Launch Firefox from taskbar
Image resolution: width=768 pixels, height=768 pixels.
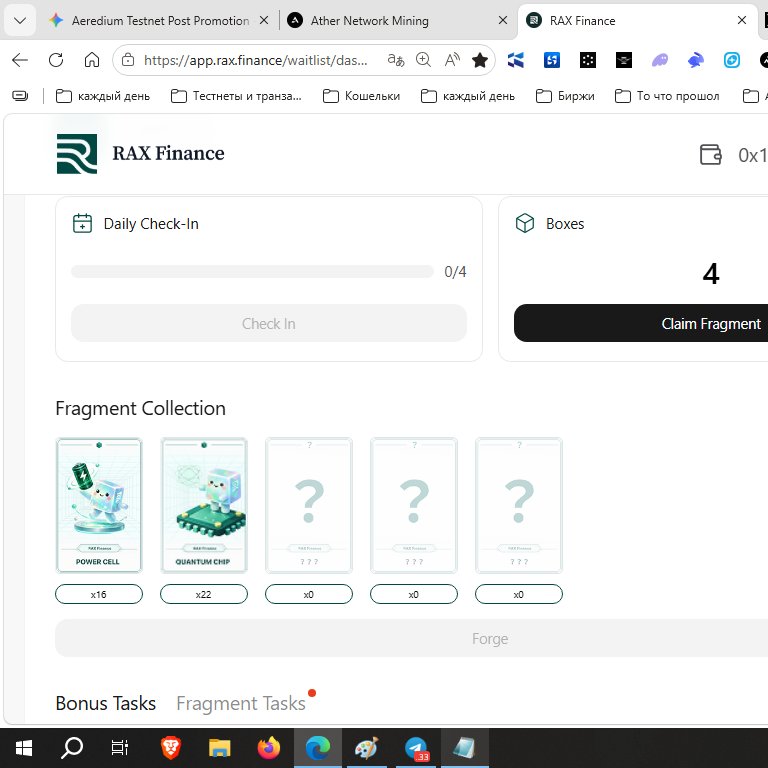(269, 748)
